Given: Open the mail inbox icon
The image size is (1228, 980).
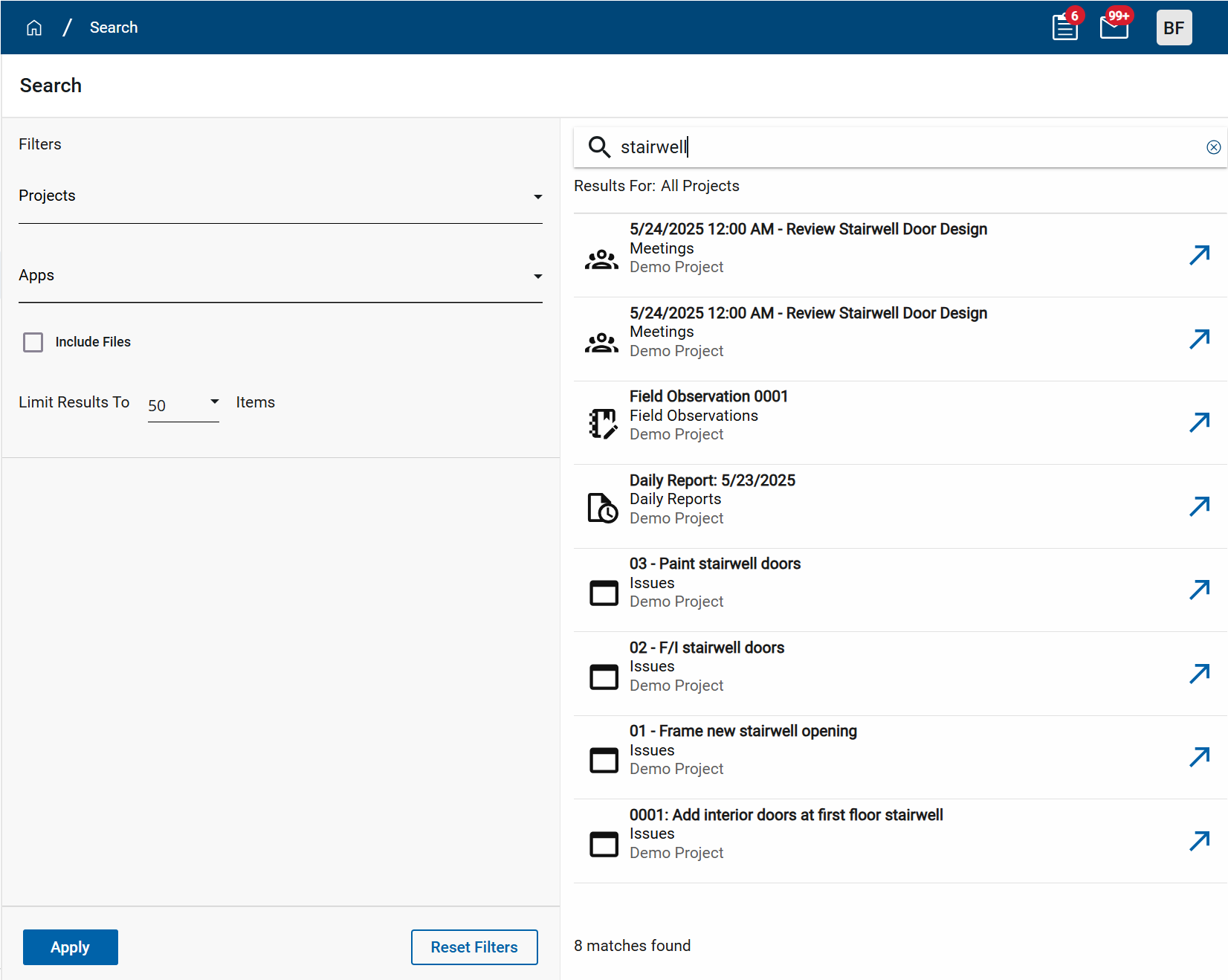Looking at the screenshot, I should [1114, 28].
